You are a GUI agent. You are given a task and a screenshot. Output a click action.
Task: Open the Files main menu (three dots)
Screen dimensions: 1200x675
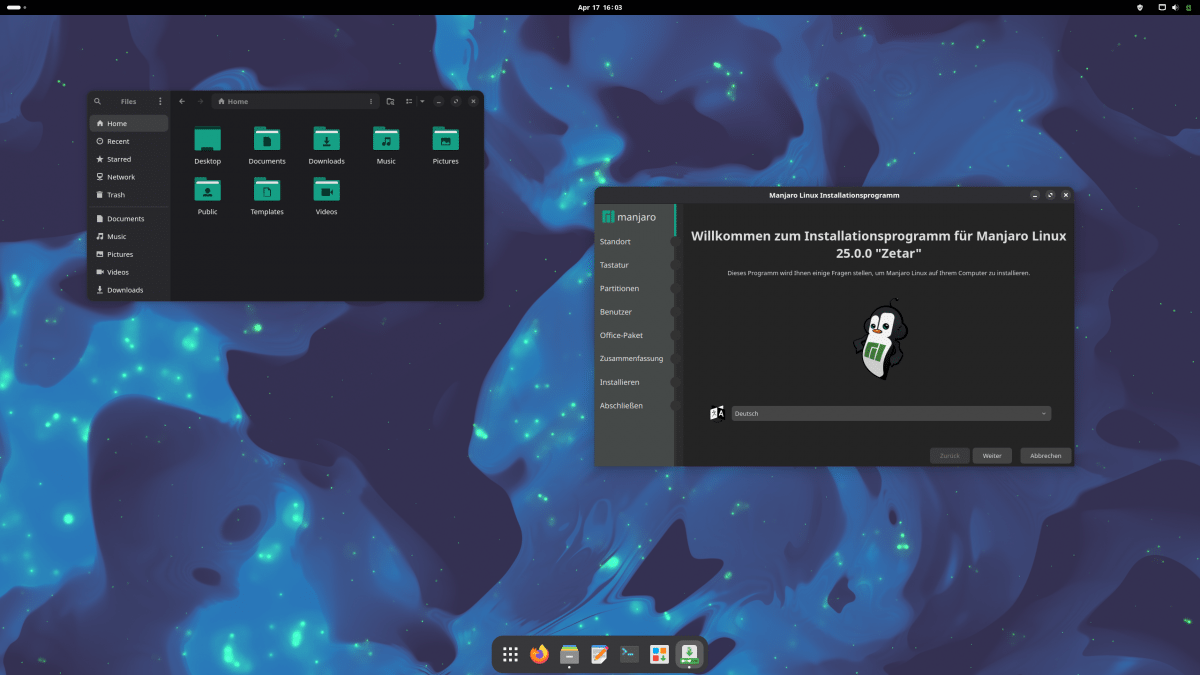click(160, 101)
